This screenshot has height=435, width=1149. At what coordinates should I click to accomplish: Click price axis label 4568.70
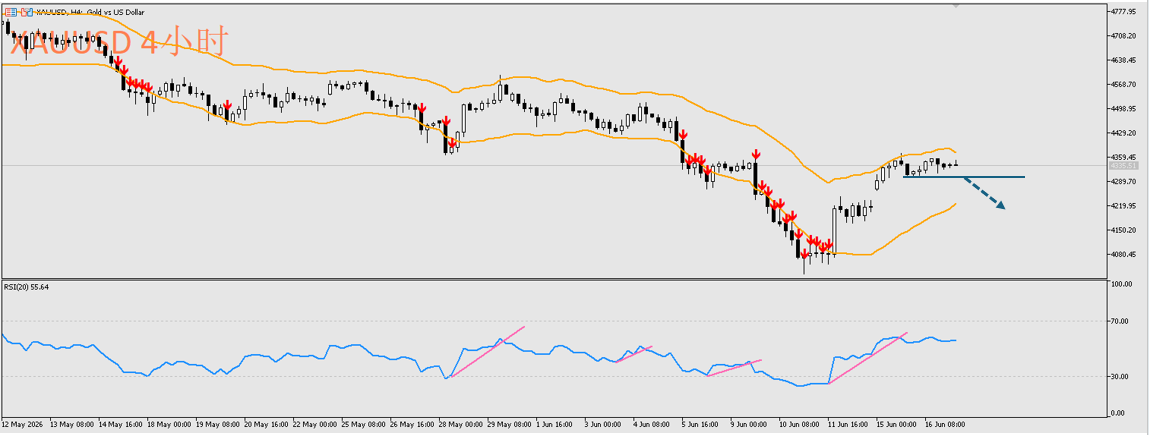tap(1122, 84)
